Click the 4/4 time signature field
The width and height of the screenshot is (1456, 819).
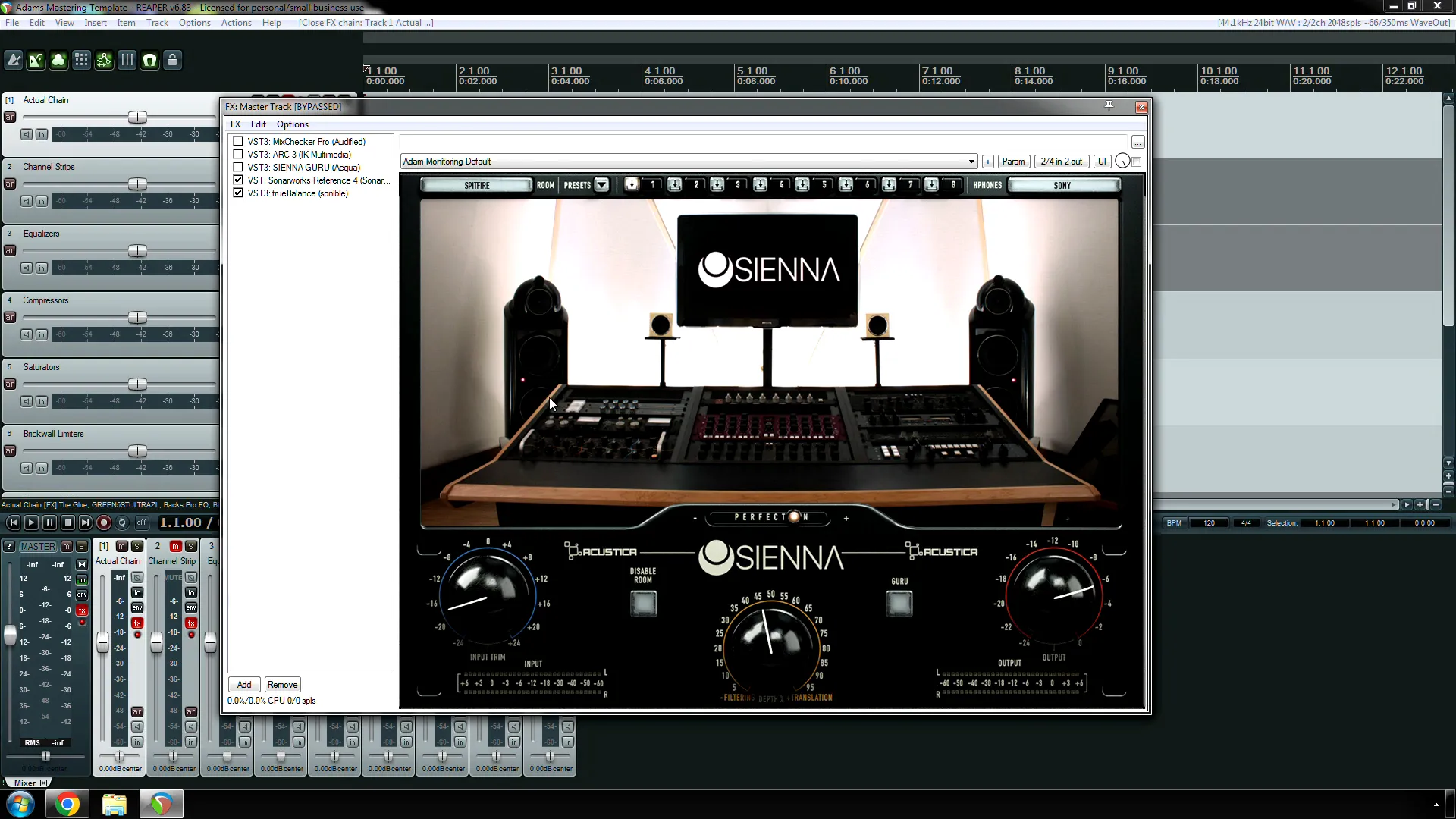click(1246, 523)
